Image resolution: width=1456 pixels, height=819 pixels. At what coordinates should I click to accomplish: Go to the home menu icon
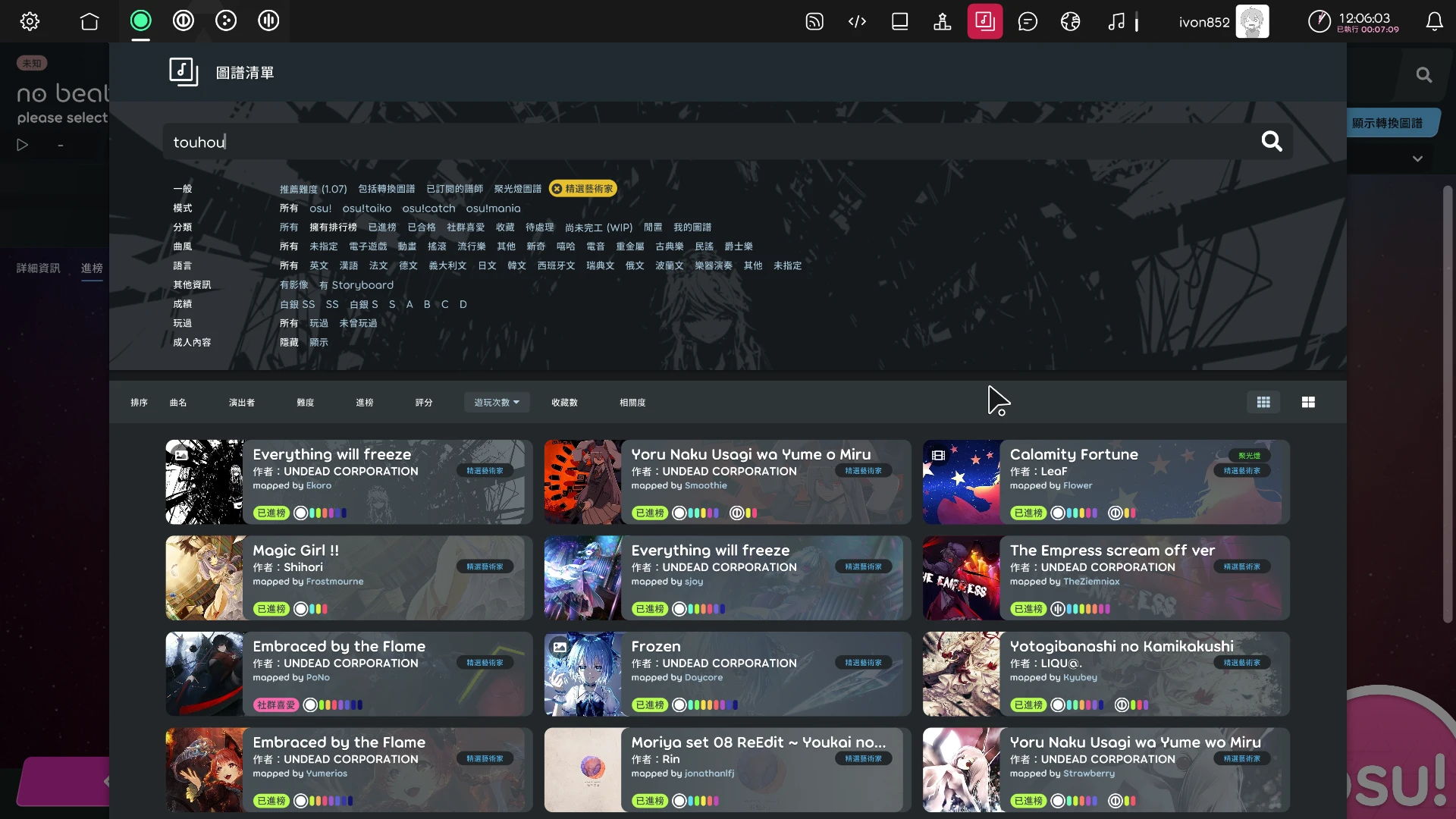click(89, 21)
